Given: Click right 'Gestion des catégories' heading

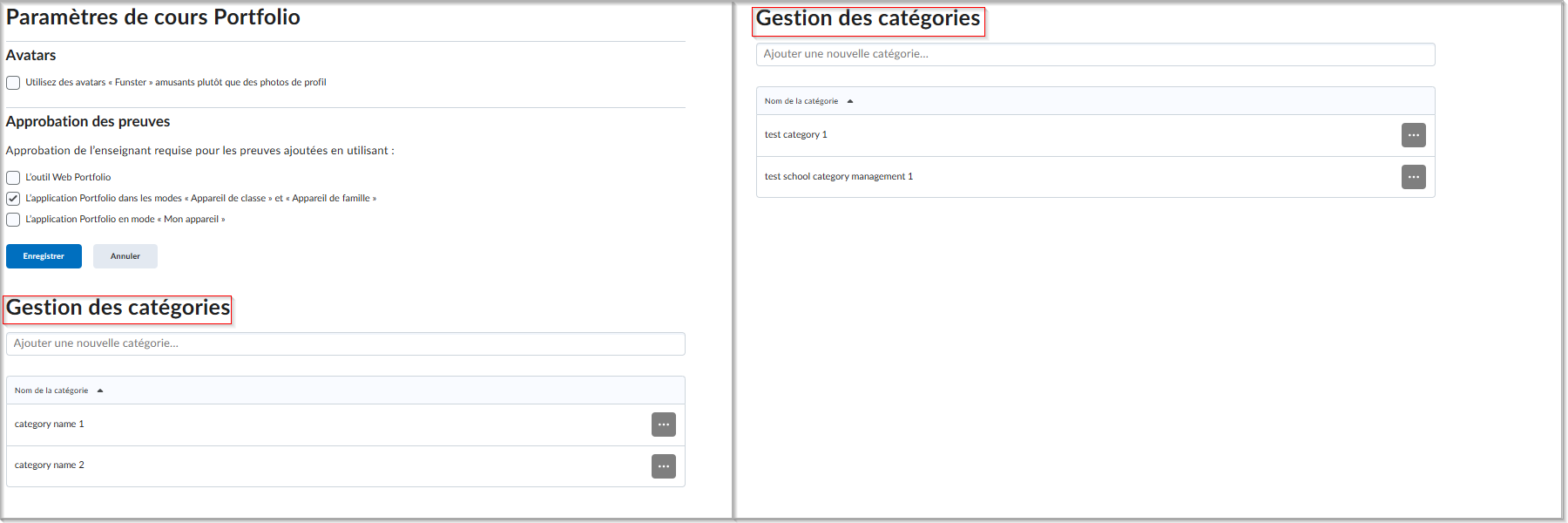Looking at the screenshot, I should pos(868,18).
